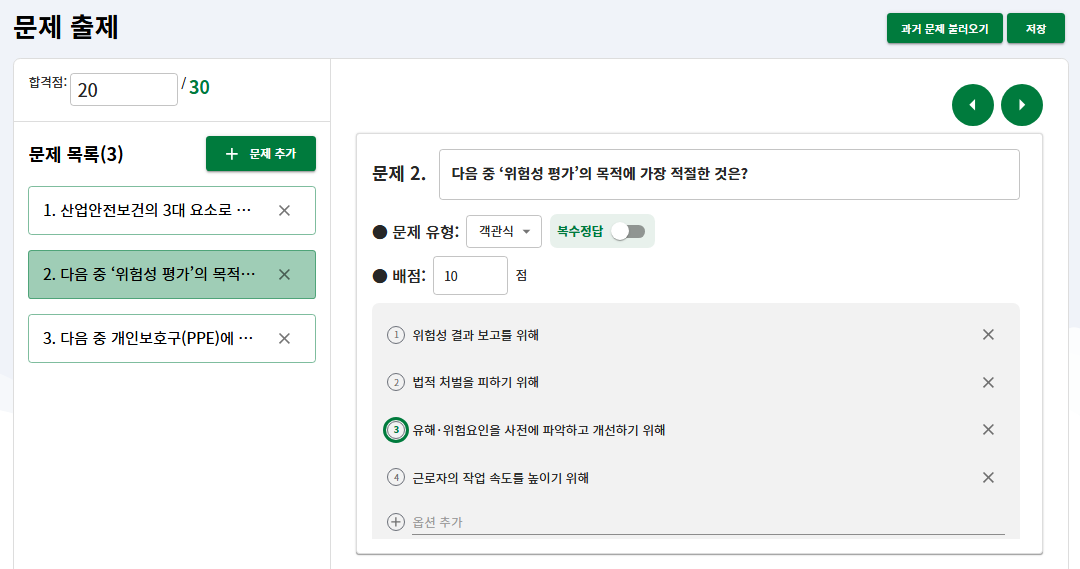
Task: Toggle the 복수정답 switch
Action: 629,231
